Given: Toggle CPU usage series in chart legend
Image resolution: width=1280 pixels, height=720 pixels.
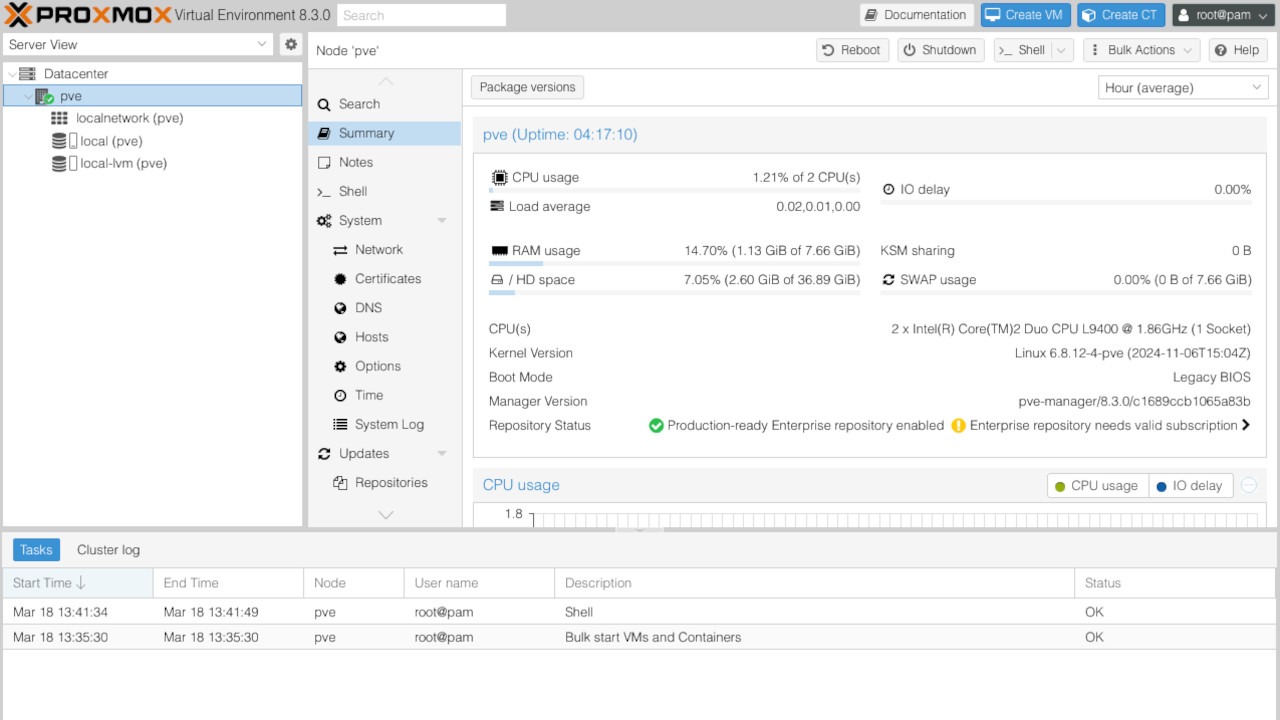Looking at the screenshot, I should point(1097,486).
